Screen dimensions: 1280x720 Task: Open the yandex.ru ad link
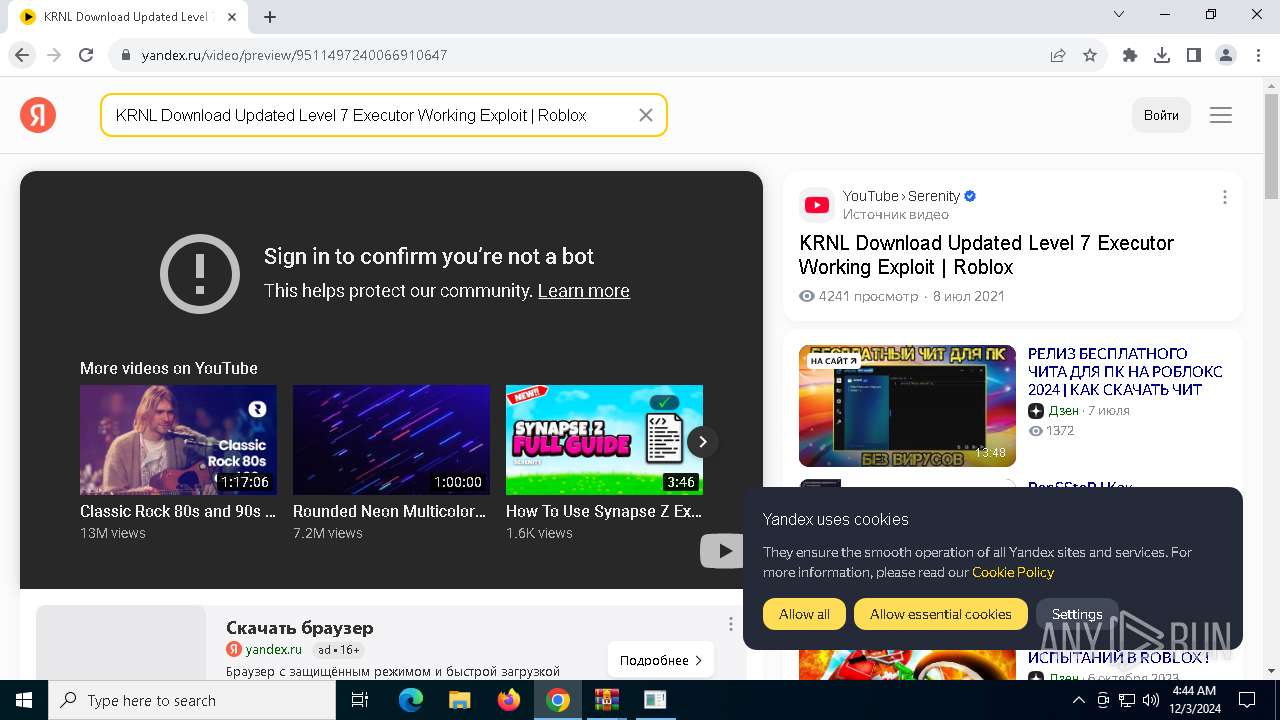pos(273,649)
